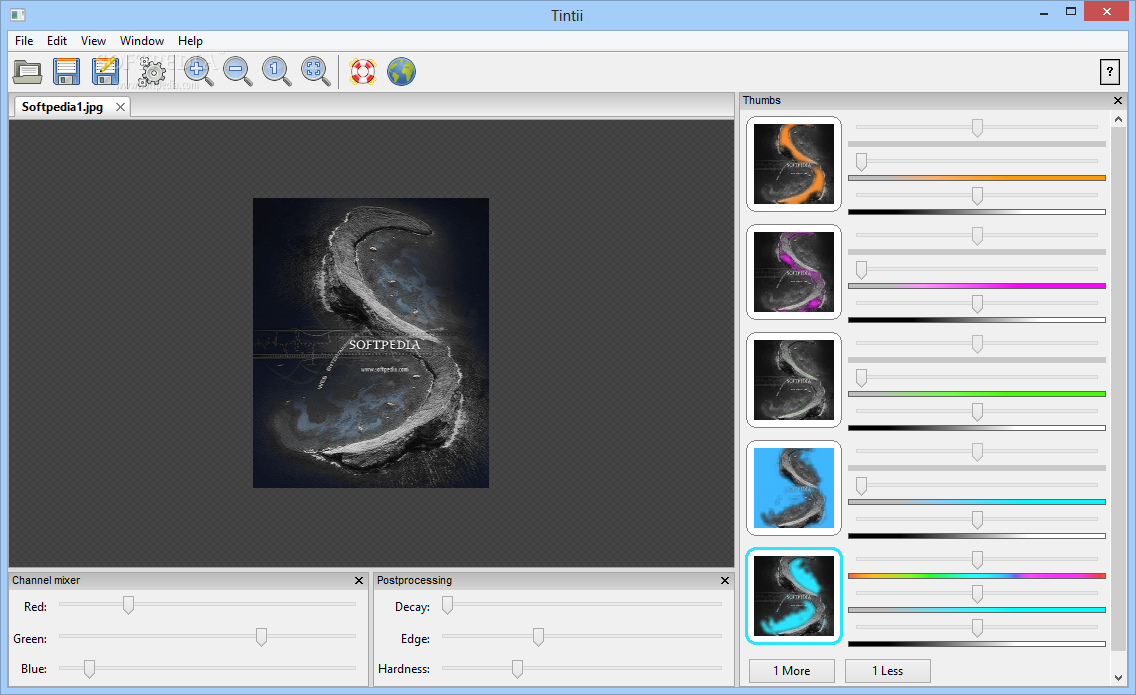The height and width of the screenshot is (695, 1136).
Task: Click the hue slider handle of orange thumb
Action: pyautogui.click(x=977, y=128)
